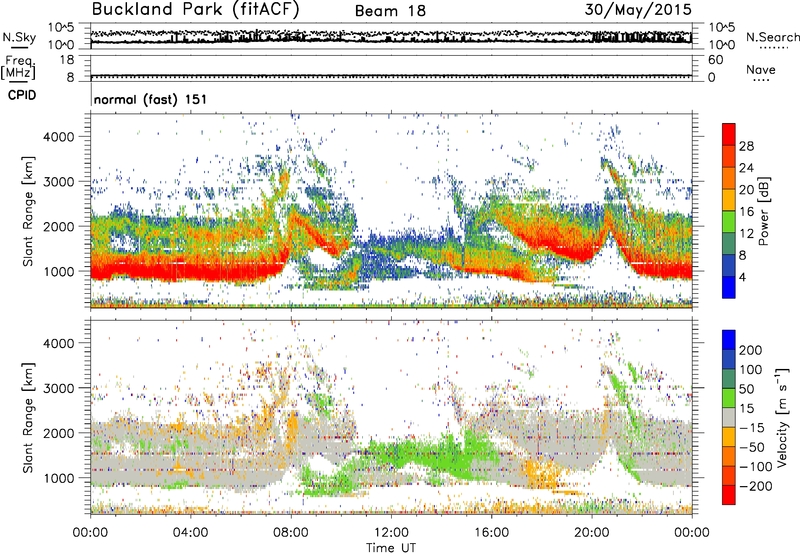Screen dimensions: 800x554
Task: Click the '4000' tick on the velocity panel
Action: (58, 343)
